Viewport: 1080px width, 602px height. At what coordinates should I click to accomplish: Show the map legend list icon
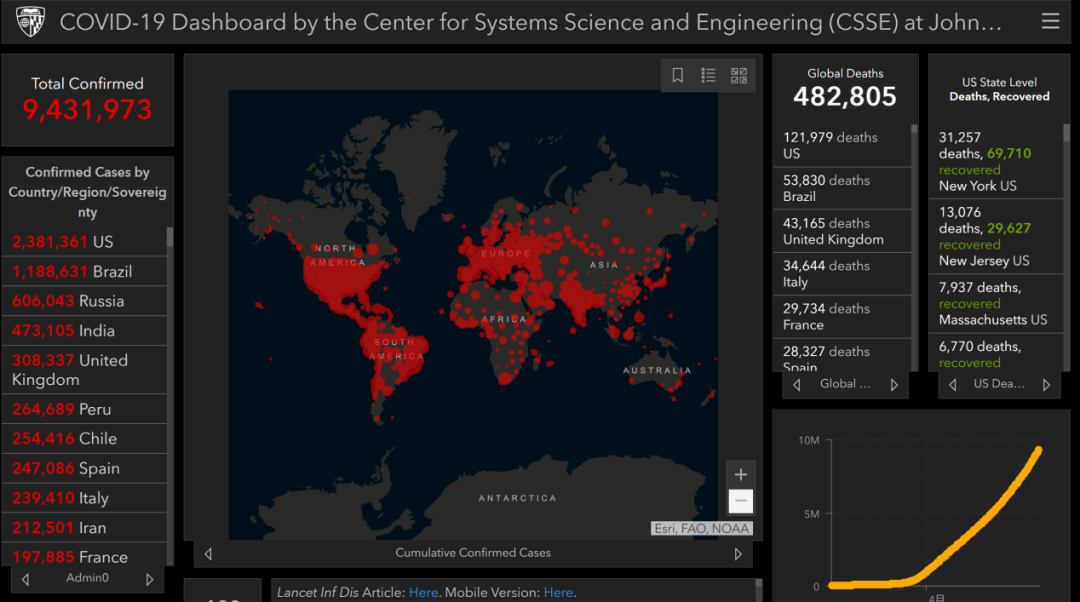coord(708,75)
